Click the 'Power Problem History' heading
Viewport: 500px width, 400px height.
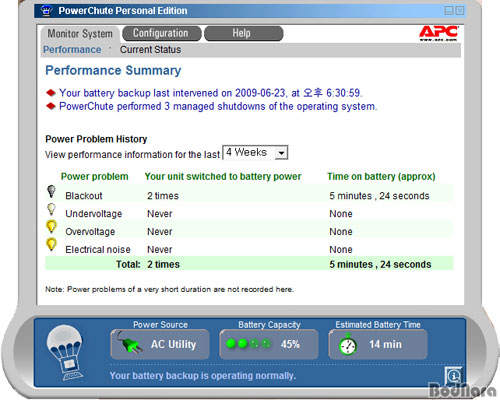[x=96, y=139]
